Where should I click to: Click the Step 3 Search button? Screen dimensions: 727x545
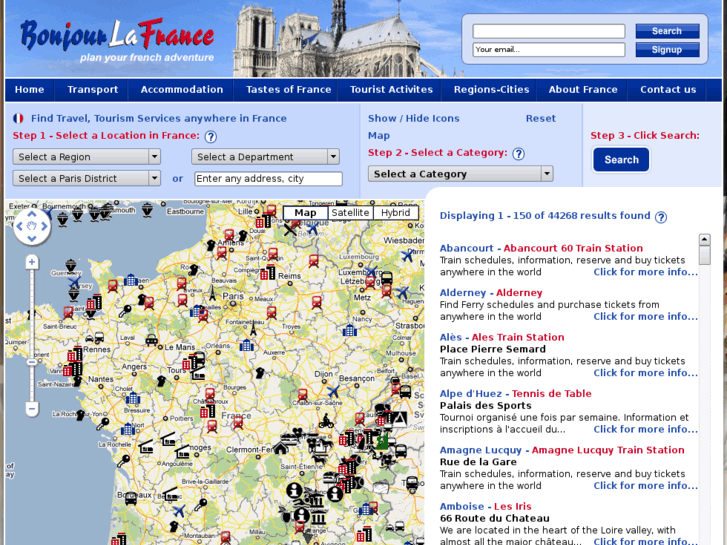[621, 160]
